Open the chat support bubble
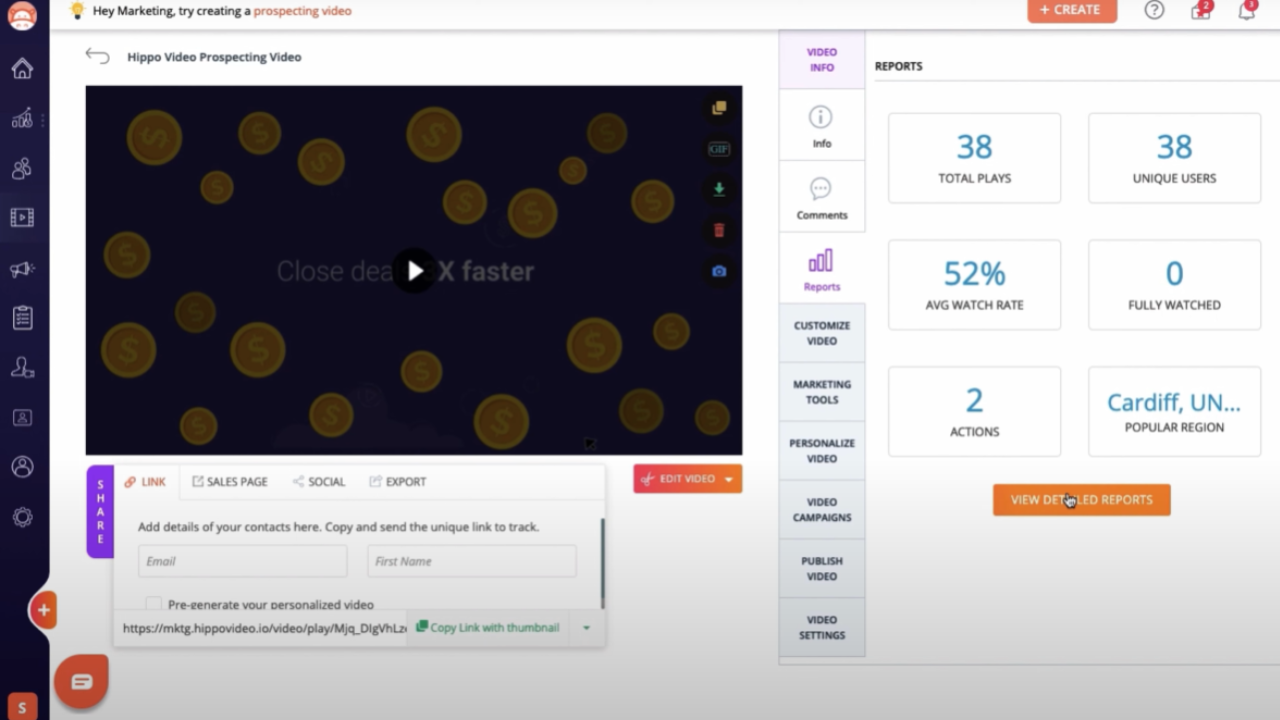 (81, 681)
